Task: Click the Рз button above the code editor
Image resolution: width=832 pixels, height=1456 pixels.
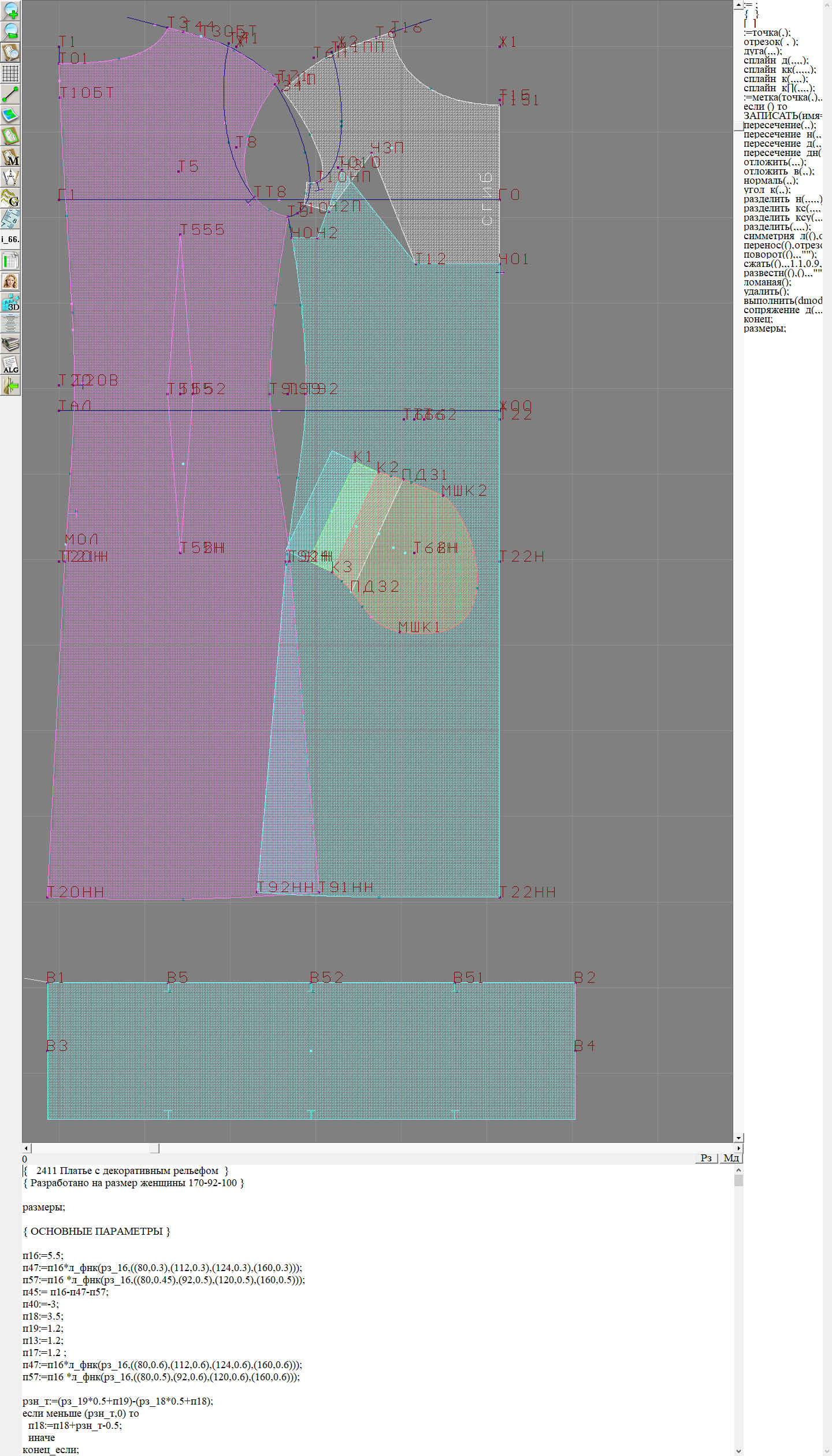Action: tap(705, 1158)
